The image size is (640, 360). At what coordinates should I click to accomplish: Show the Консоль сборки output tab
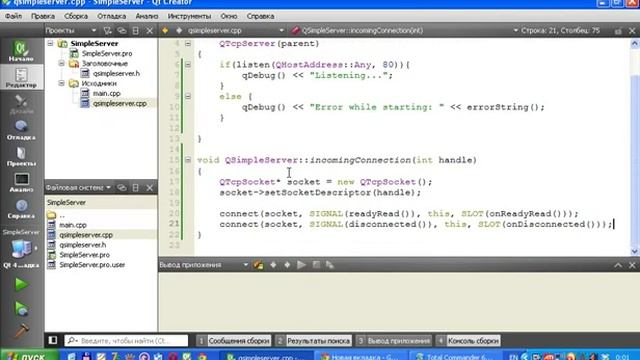468,340
